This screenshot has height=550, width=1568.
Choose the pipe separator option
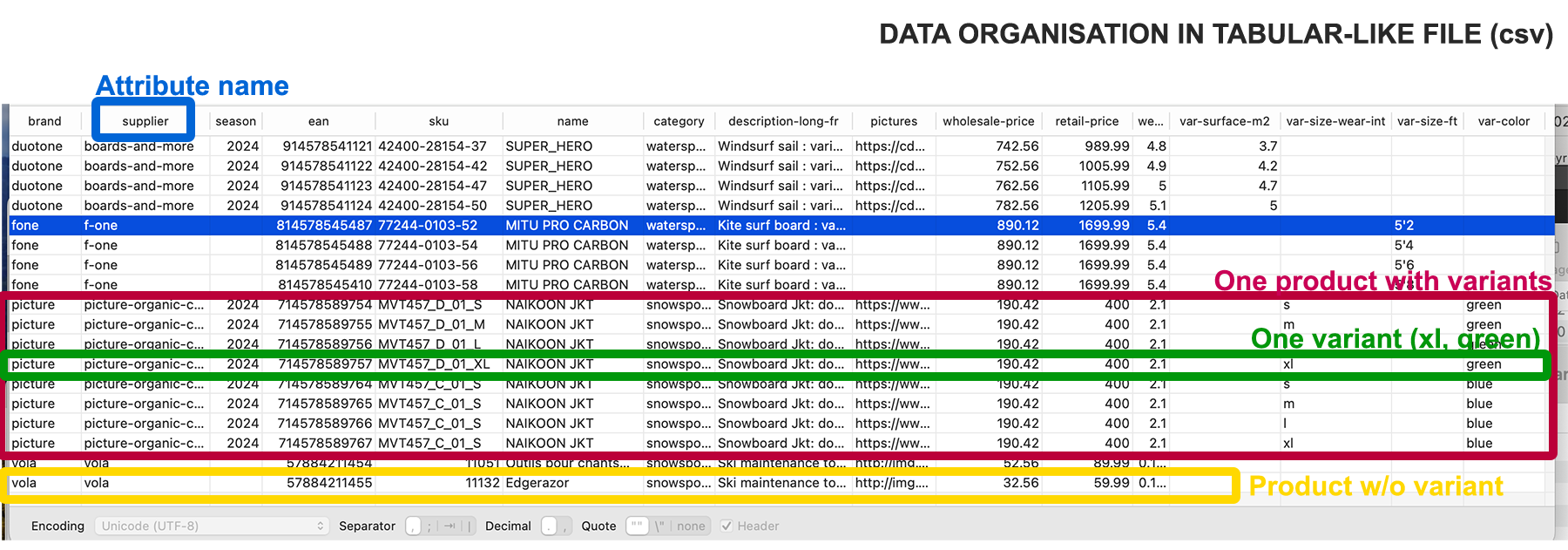469,526
